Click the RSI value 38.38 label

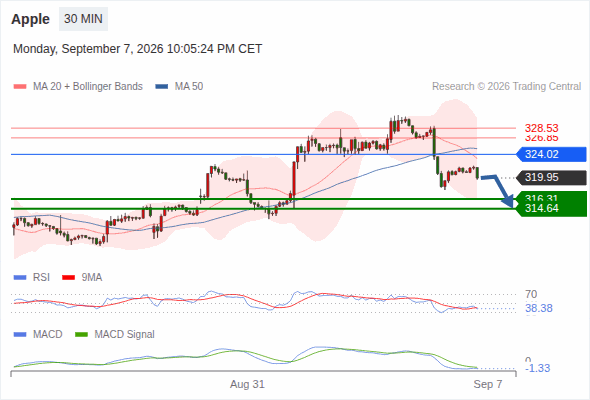point(539,308)
